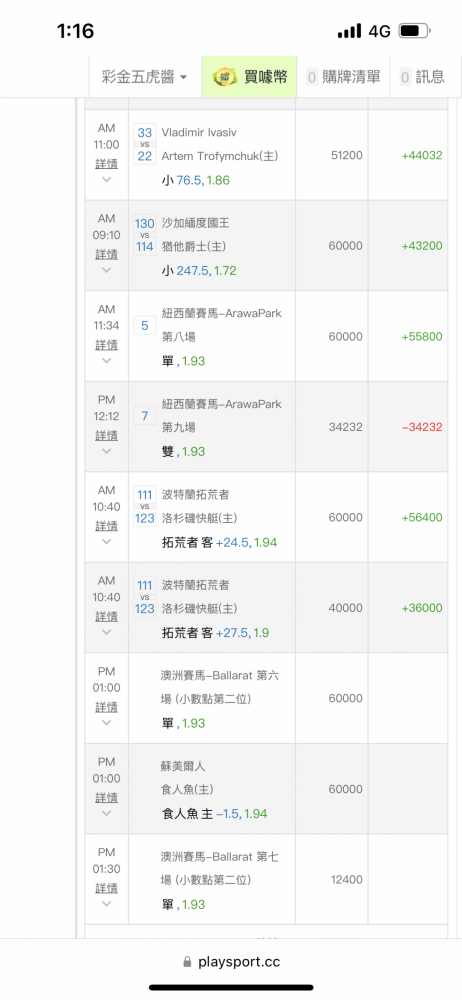Click result number 7 for ArawaPark 第九場
Image resolution: width=462 pixels, height=1000 pixels.
click(x=145, y=416)
